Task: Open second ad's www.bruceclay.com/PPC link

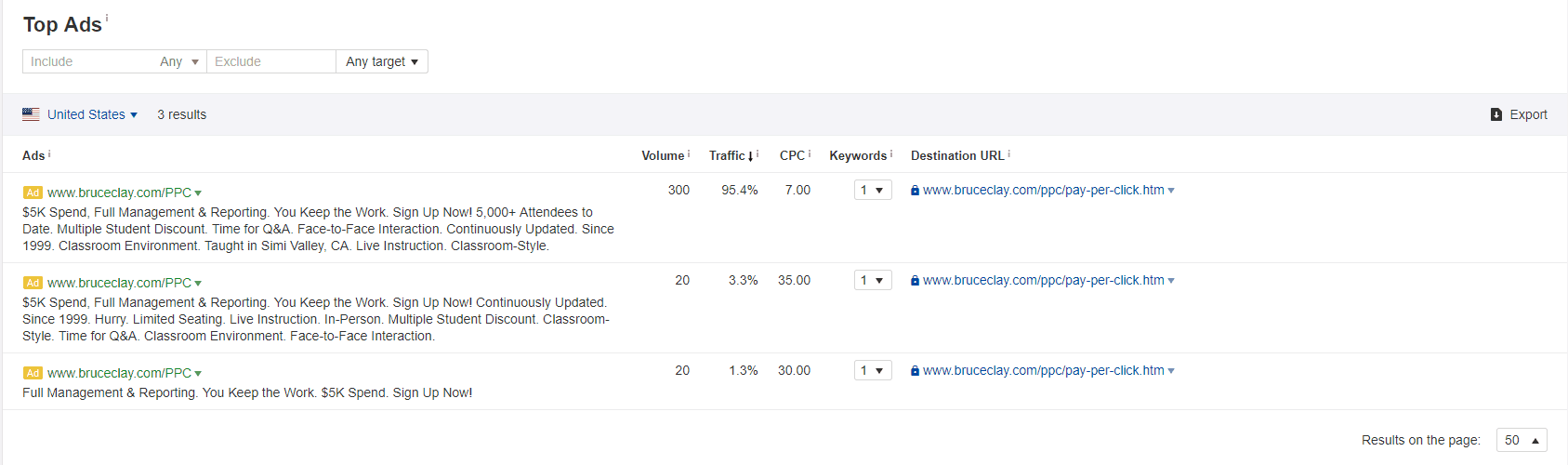Action: click(119, 283)
